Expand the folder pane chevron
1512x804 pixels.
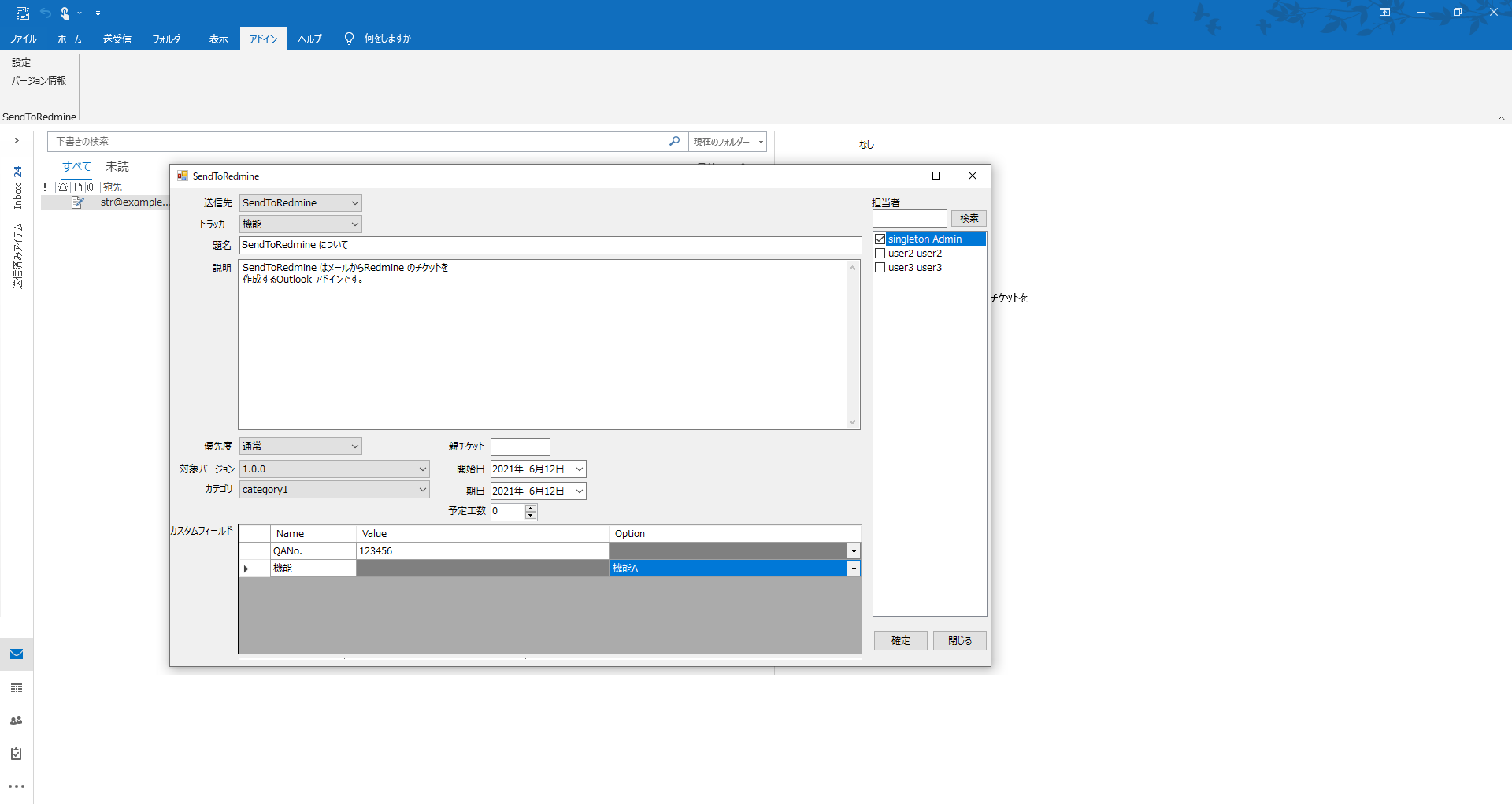coord(17,141)
